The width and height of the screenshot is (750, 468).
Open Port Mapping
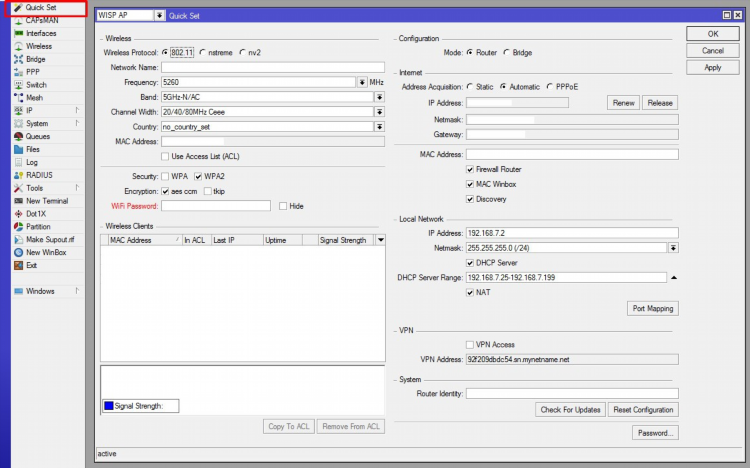point(652,309)
